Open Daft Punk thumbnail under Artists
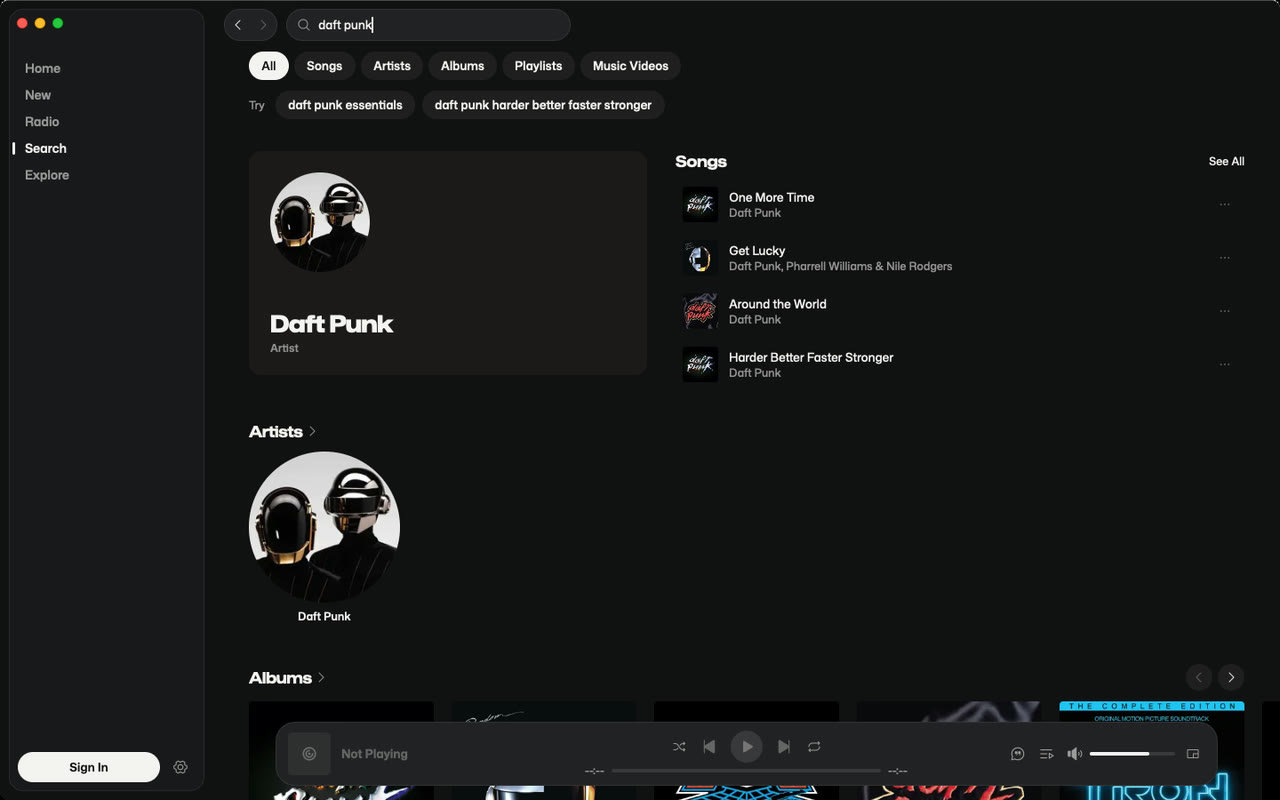The height and width of the screenshot is (800, 1280). (x=324, y=527)
